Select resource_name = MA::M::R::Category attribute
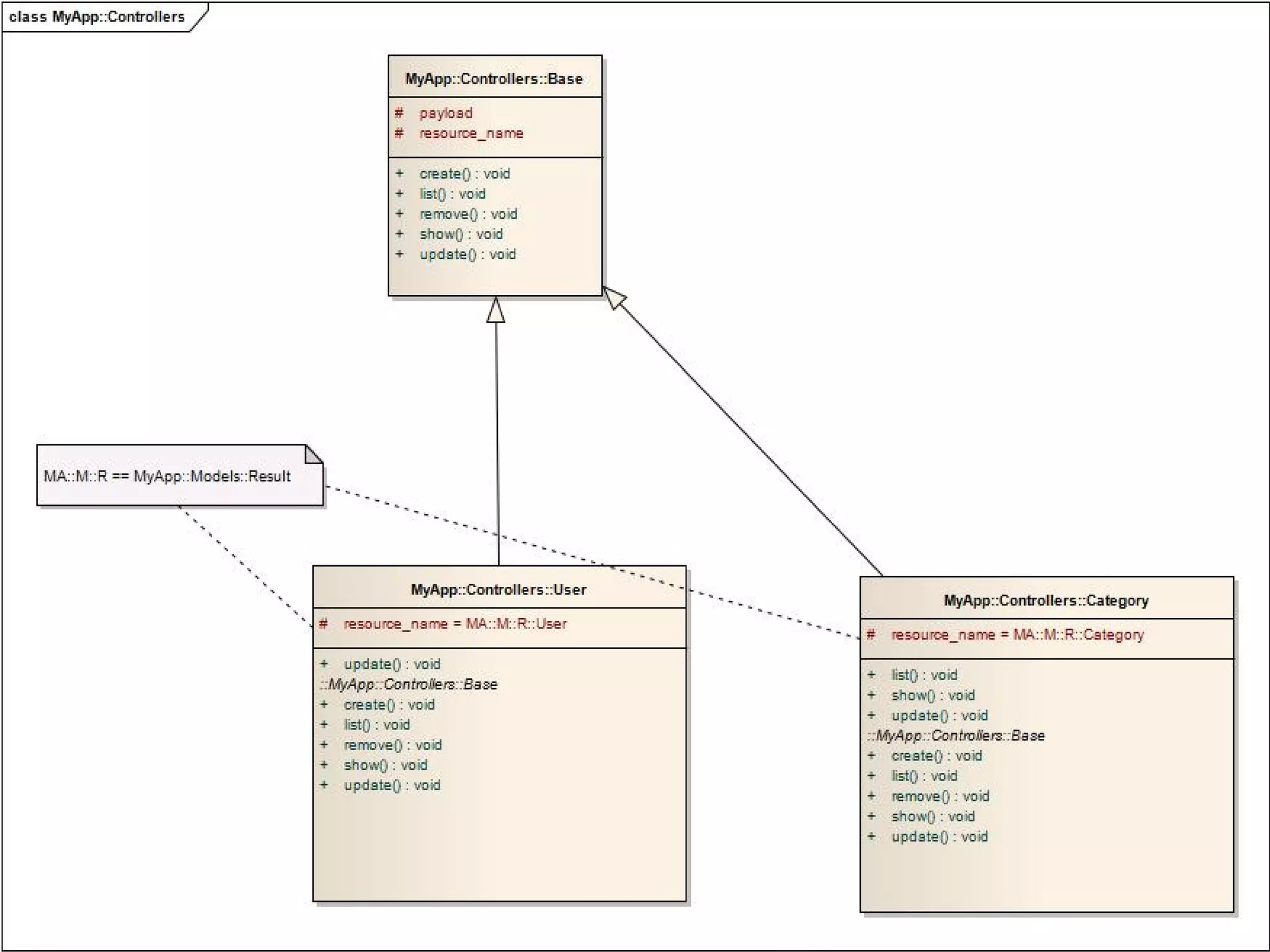The width and height of the screenshot is (1270, 952). tap(1017, 635)
